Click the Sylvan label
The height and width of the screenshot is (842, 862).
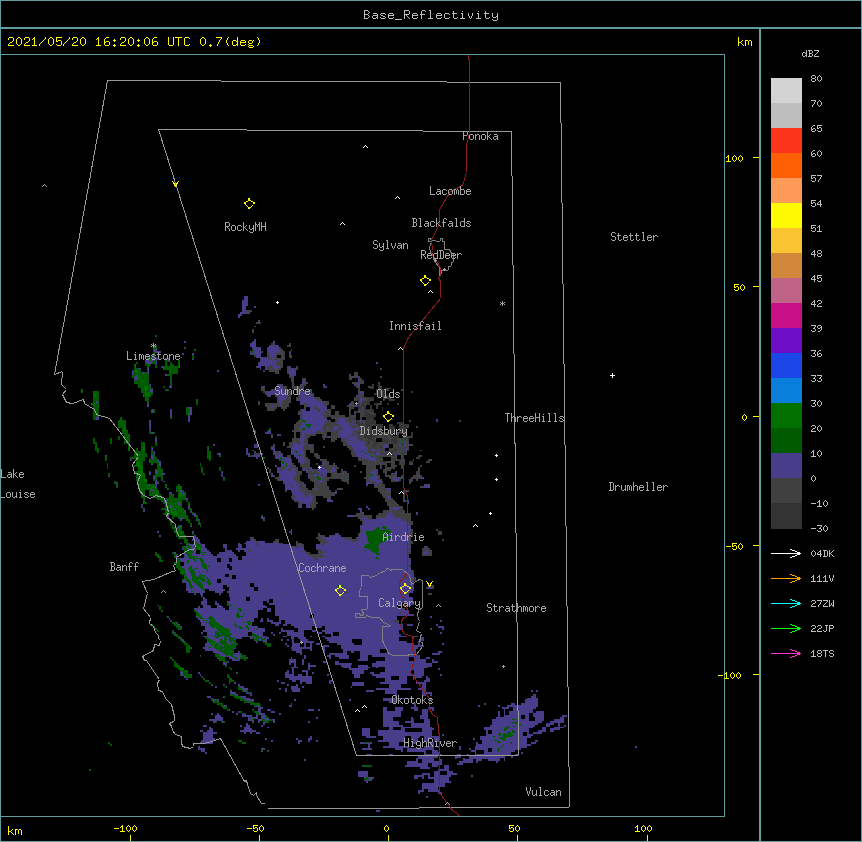pyautogui.click(x=390, y=245)
